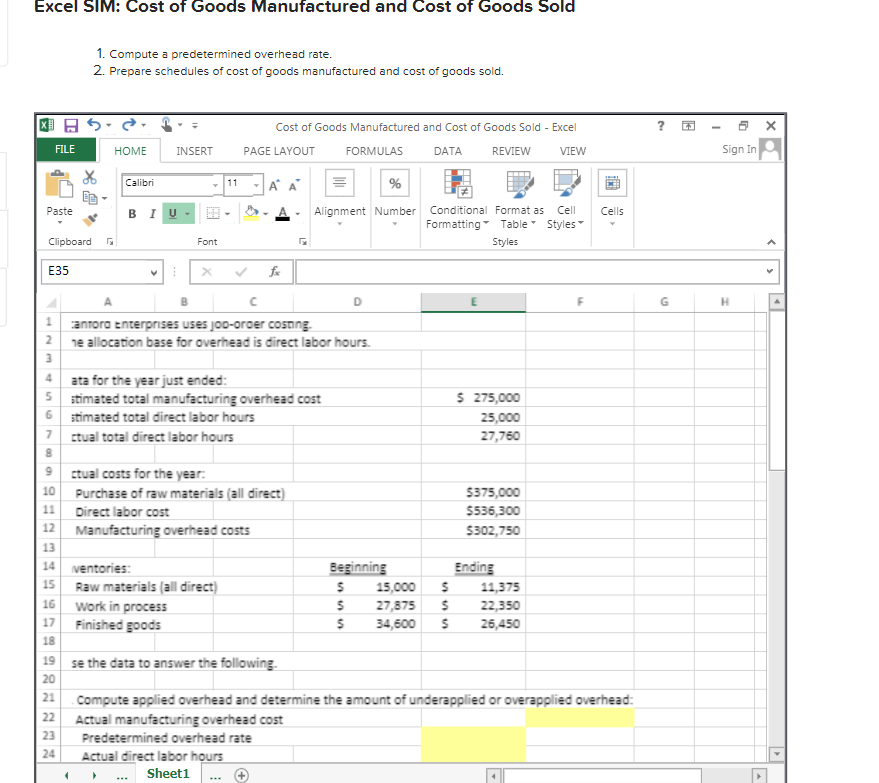Click the Copy icon
Screen dimensions: 879x783
[90, 197]
